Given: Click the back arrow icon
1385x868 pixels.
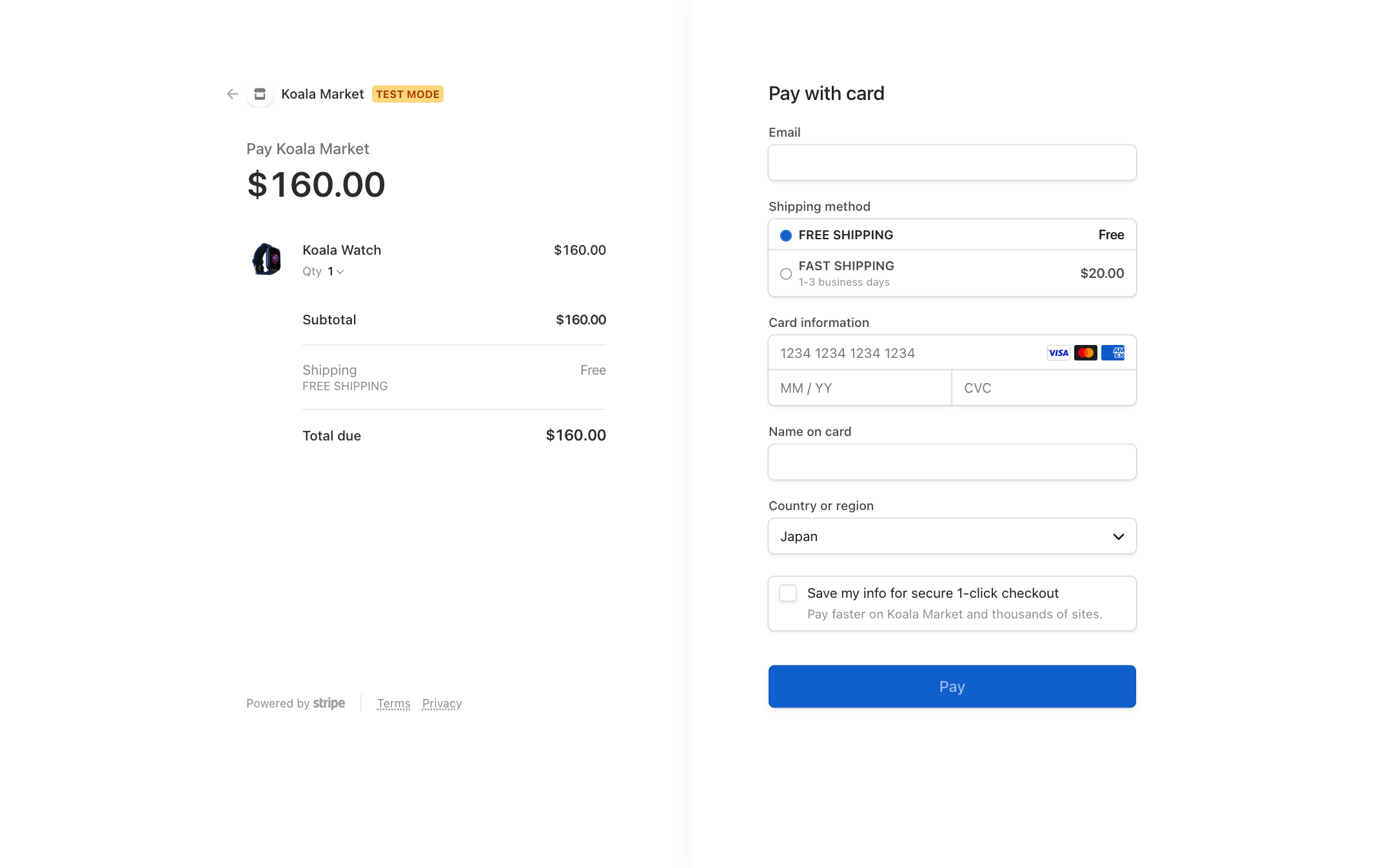Looking at the screenshot, I should tap(233, 94).
